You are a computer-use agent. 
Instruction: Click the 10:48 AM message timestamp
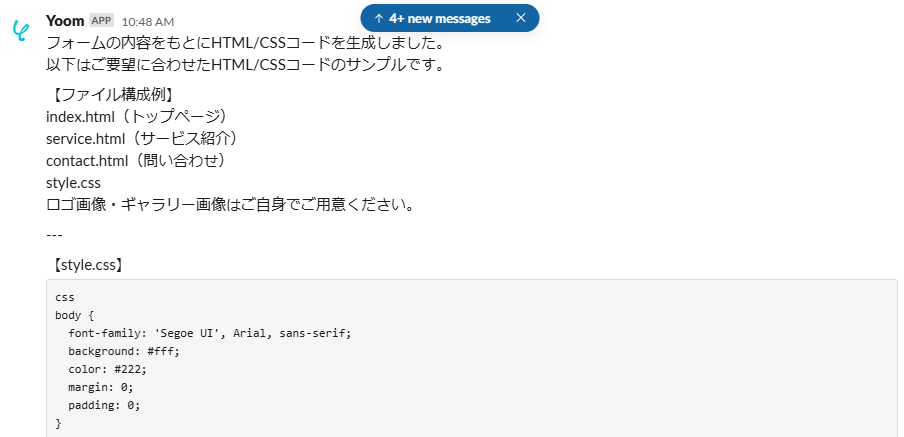coord(147,21)
